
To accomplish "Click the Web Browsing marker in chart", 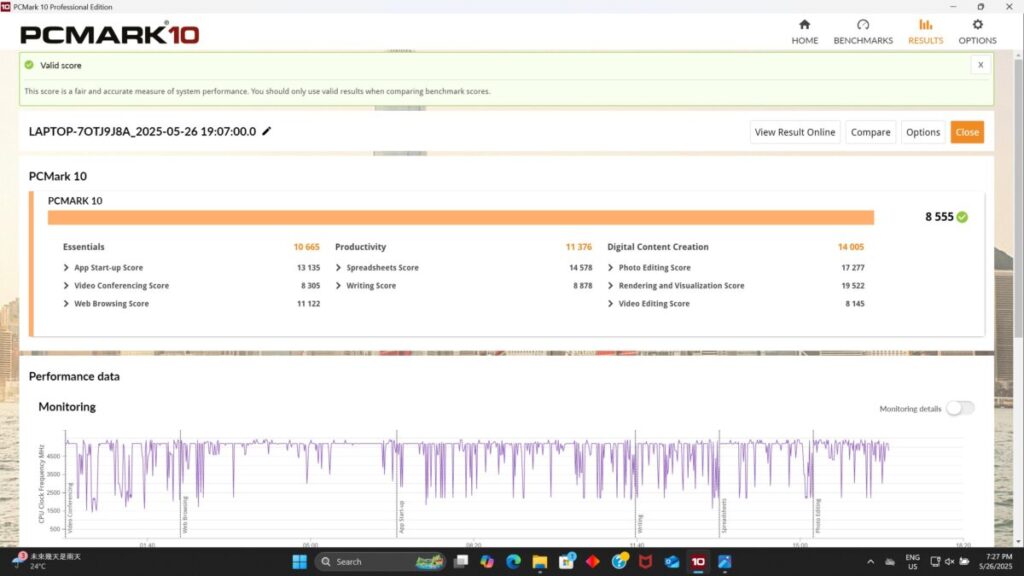I will pyautogui.click(x=185, y=515).
